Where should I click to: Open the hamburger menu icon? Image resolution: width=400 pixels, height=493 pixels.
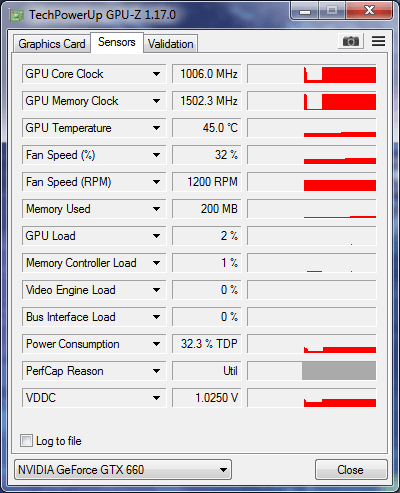pos(378,41)
